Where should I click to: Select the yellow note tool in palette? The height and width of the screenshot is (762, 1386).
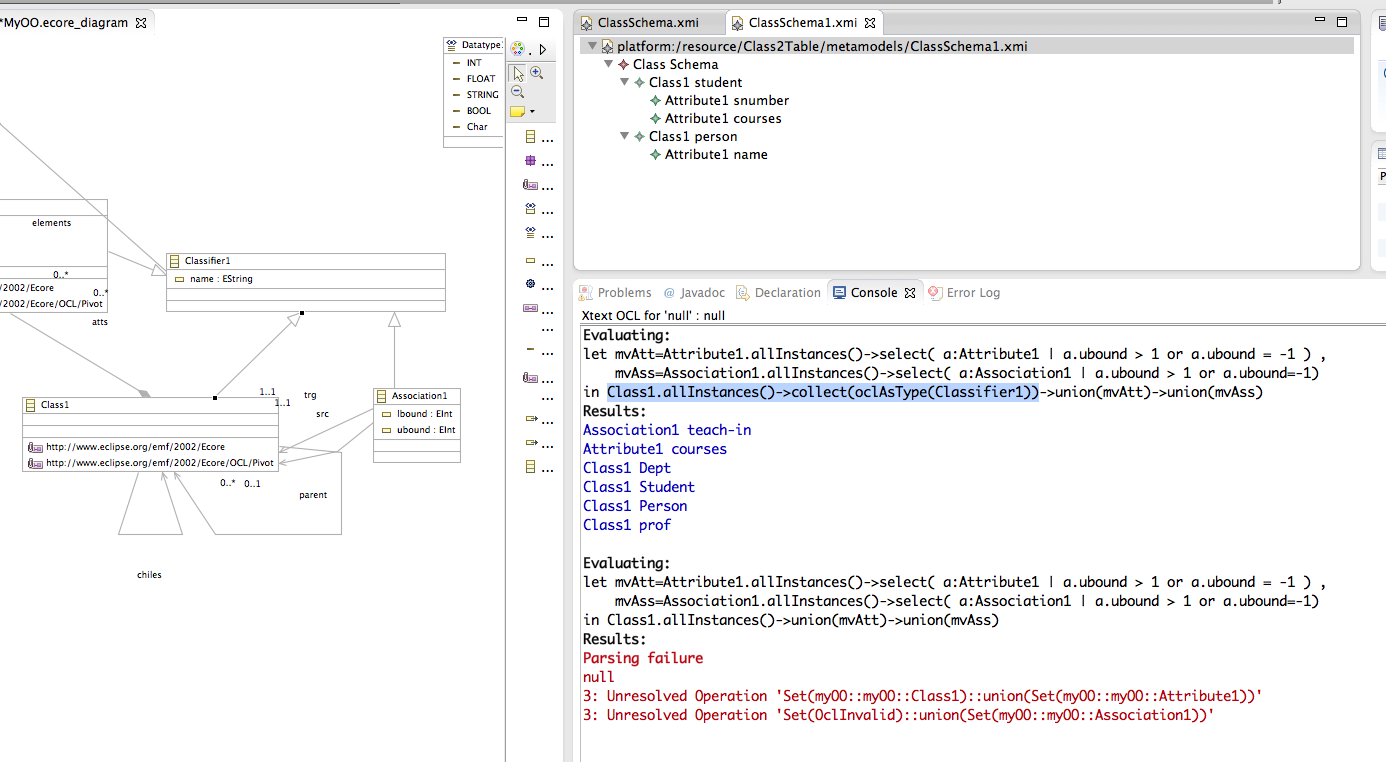(x=517, y=111)
